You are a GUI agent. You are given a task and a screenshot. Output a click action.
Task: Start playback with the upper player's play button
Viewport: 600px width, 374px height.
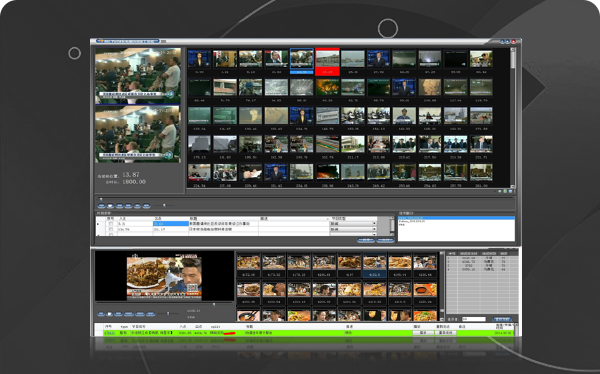coord(110,206)
